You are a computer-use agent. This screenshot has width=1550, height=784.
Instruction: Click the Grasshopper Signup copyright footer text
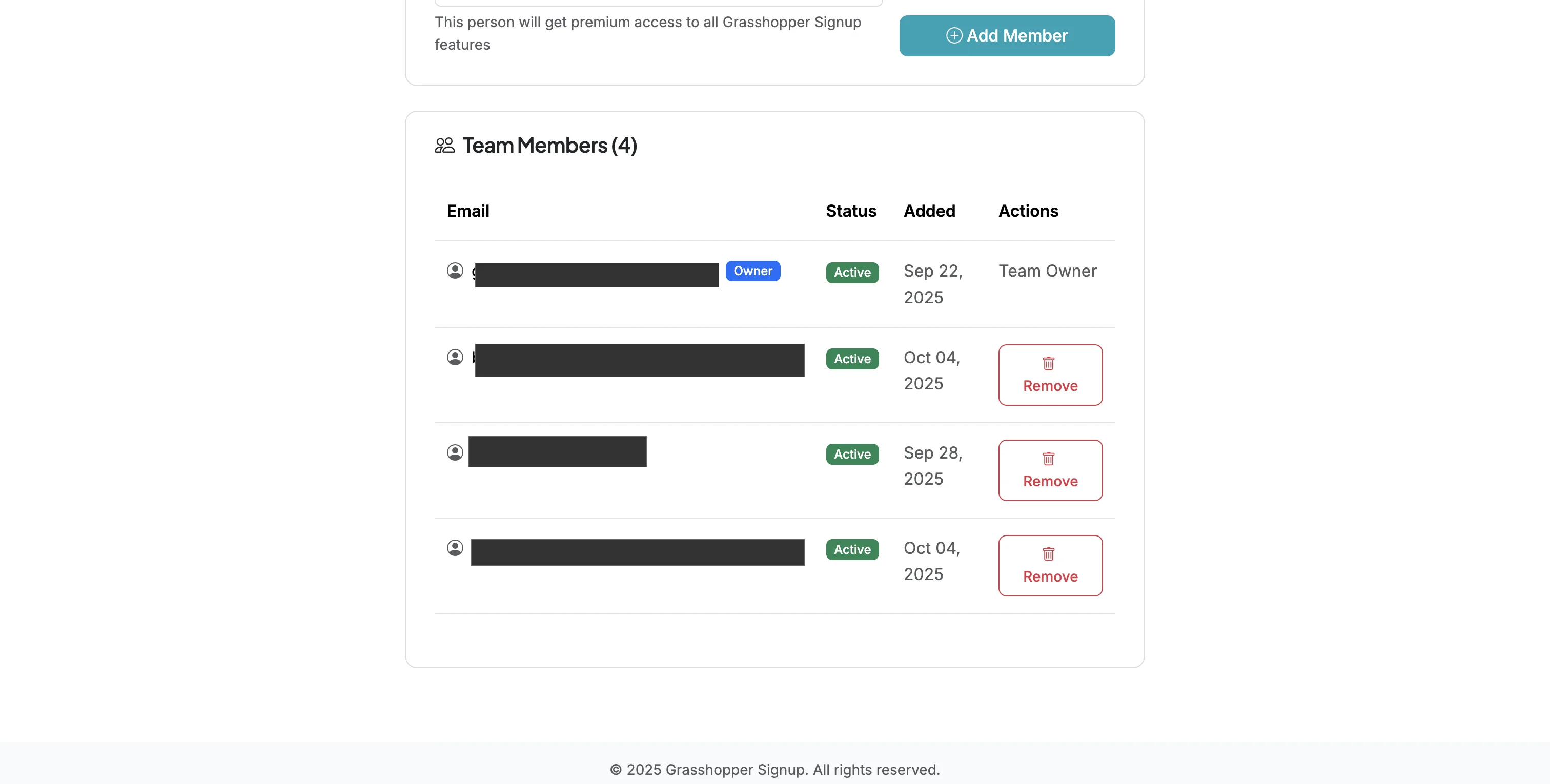point(775,770)
